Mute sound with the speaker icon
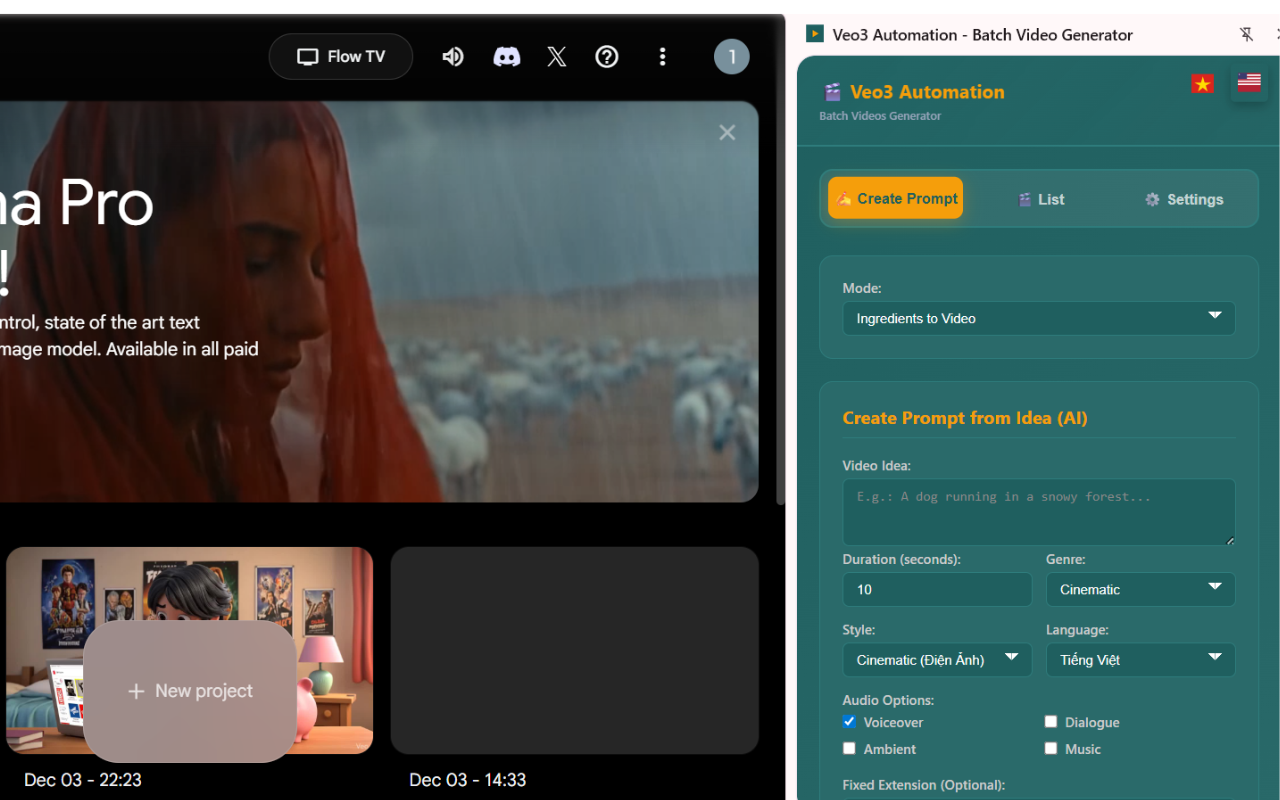The height and width of the screenshot is (800, 1280). point(453,57)
